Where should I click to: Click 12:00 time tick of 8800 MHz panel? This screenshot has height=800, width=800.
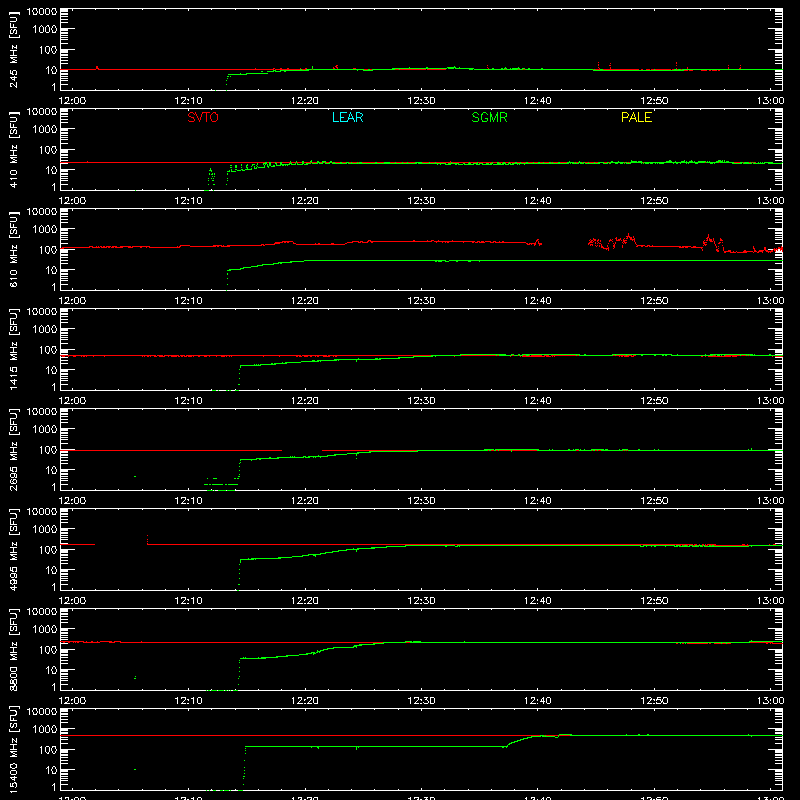(x=72, y=701)
